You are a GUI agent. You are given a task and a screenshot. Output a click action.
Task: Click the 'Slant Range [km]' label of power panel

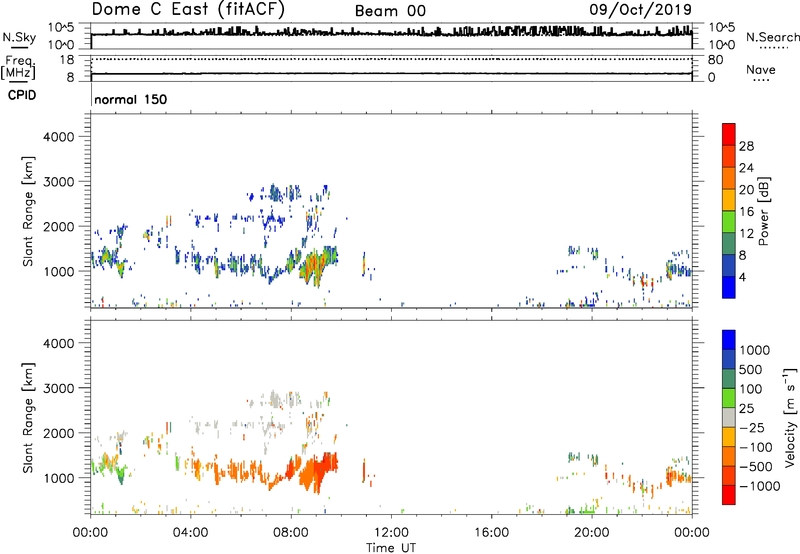pyautogui.click(x=28, y=211)
